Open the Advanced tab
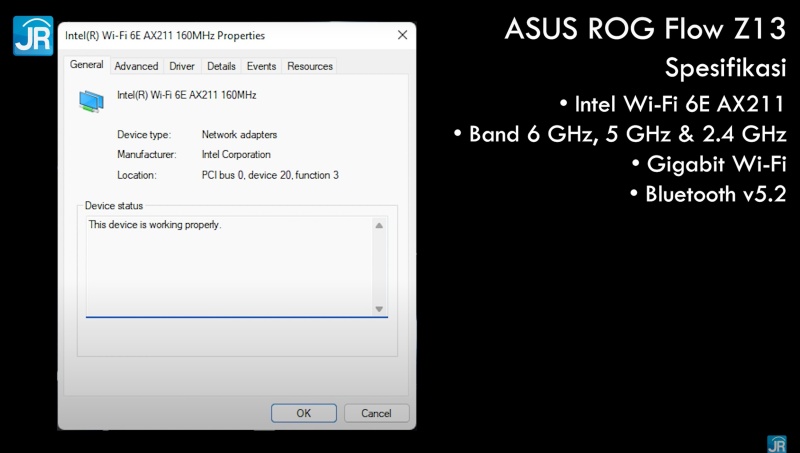Image resolution: width=800 pixels, height=453 pixels. tap(136, 66)
